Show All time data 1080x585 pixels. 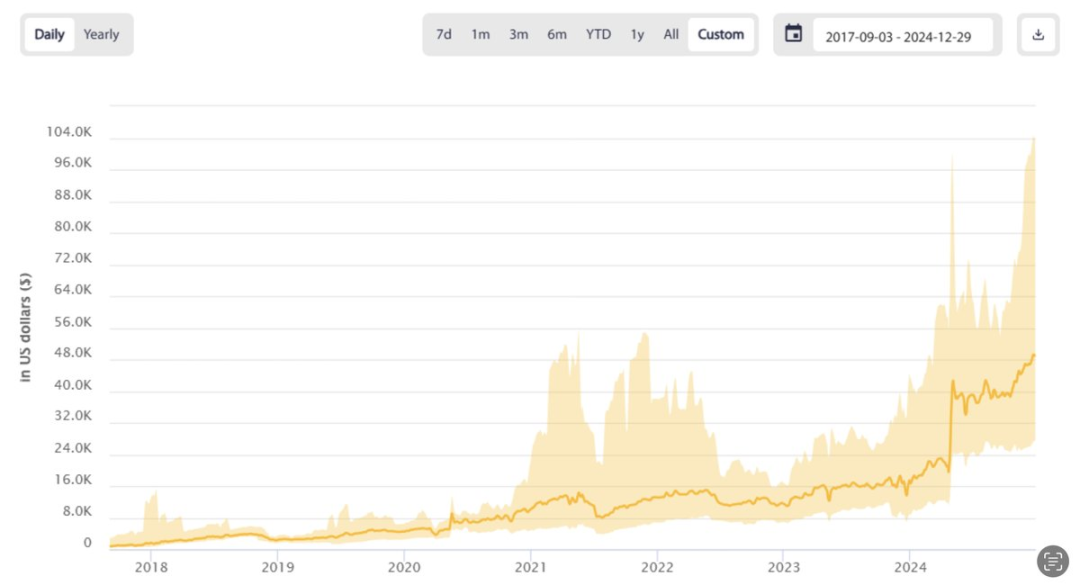pos(671,34)
